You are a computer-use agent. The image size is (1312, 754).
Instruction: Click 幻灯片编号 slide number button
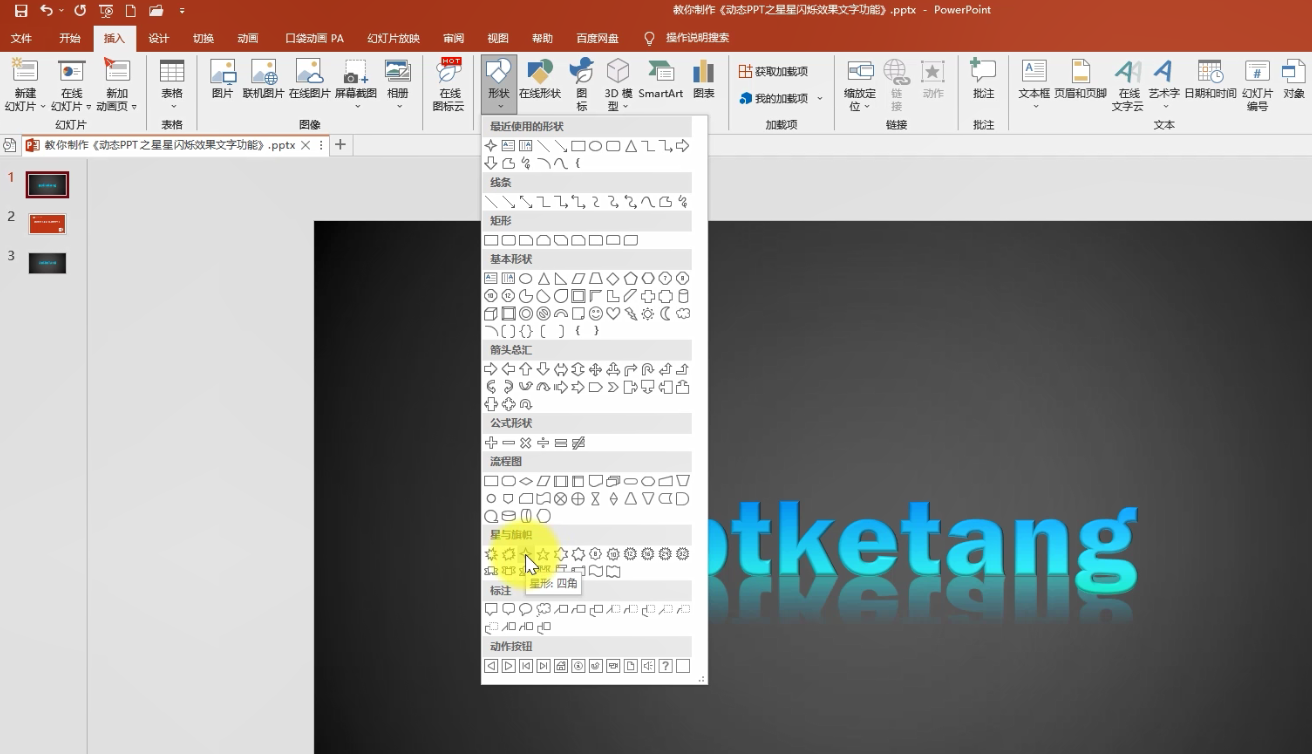pyautogui.click(x=1257, y=84)
